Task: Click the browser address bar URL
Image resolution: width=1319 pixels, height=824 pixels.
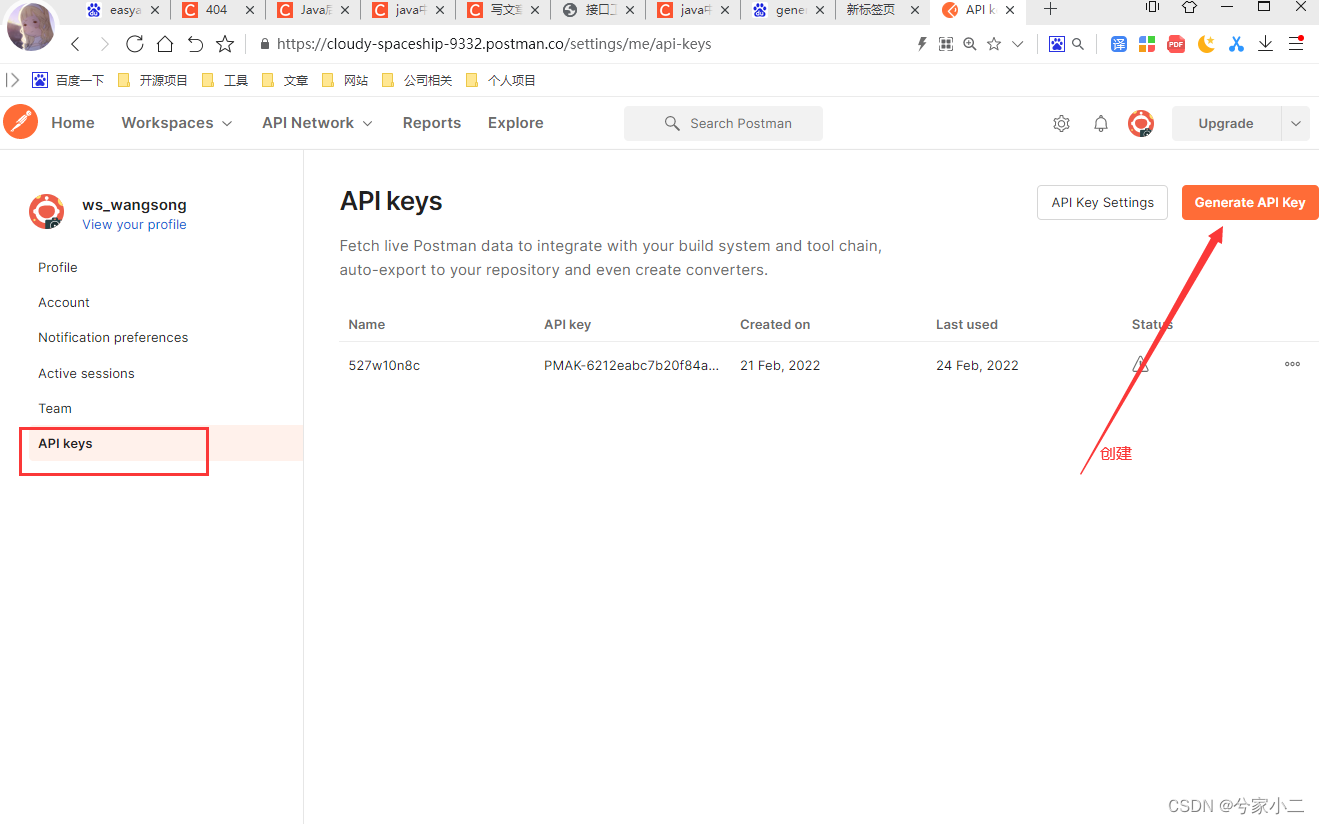Action: click(x=494, y=44)
